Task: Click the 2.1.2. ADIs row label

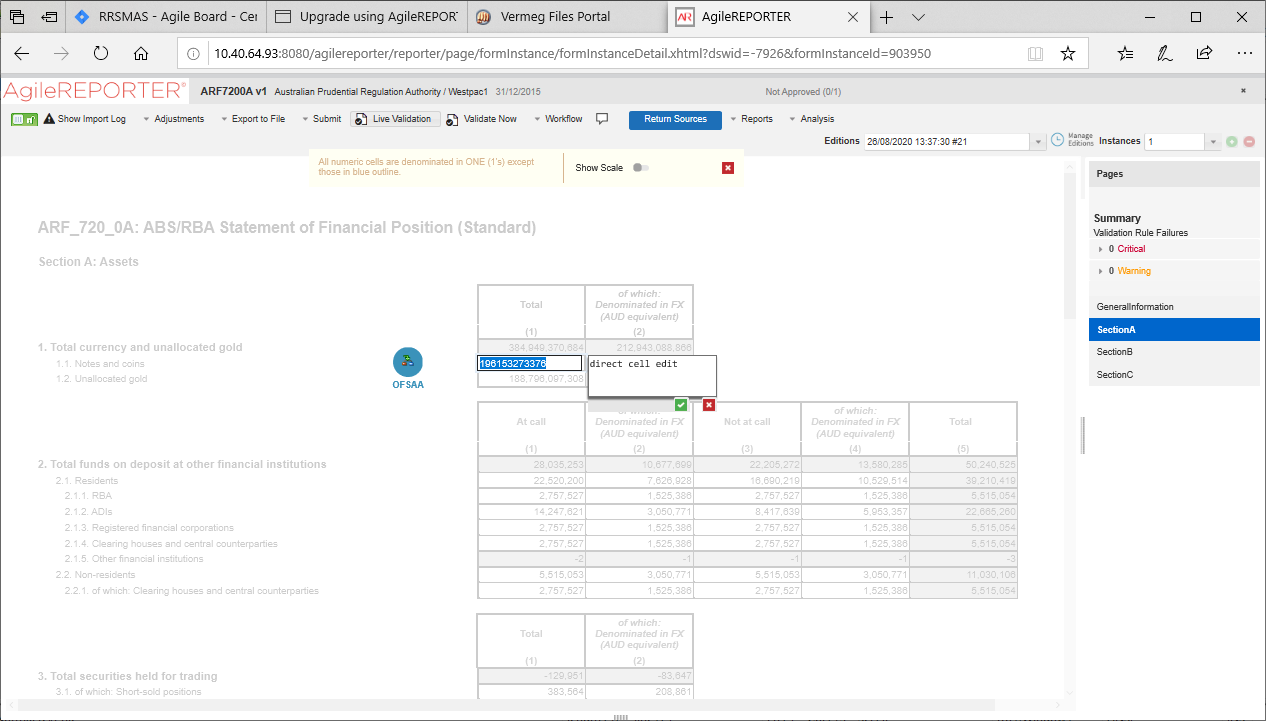Action: (x=88, y=511)
